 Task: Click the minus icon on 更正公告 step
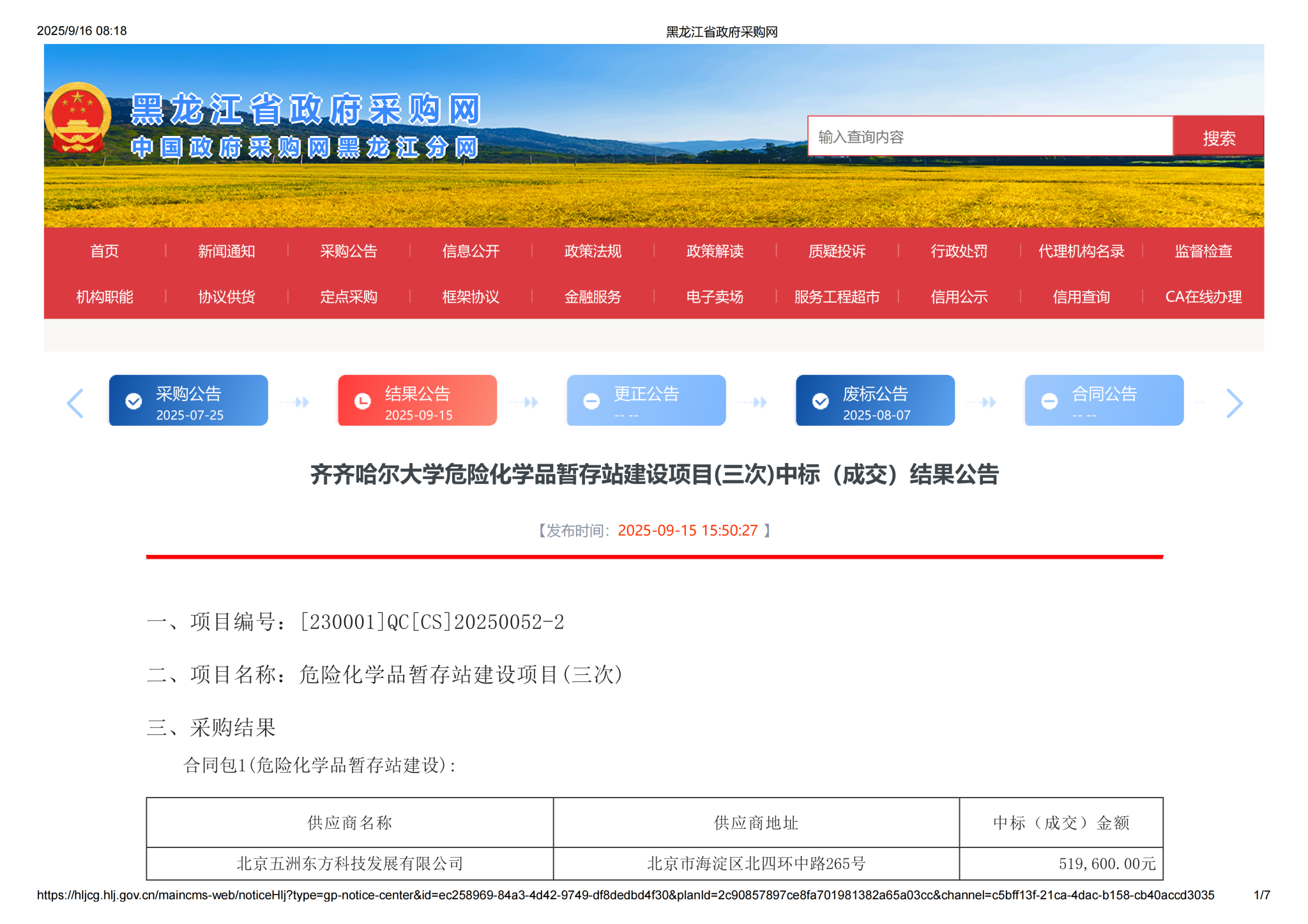click(x=591, y=401)
